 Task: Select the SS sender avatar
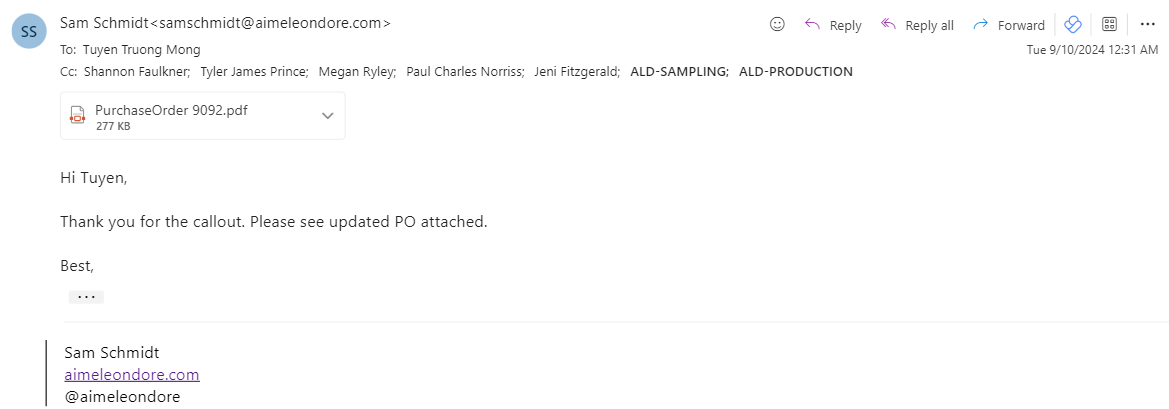pos(30,32)
